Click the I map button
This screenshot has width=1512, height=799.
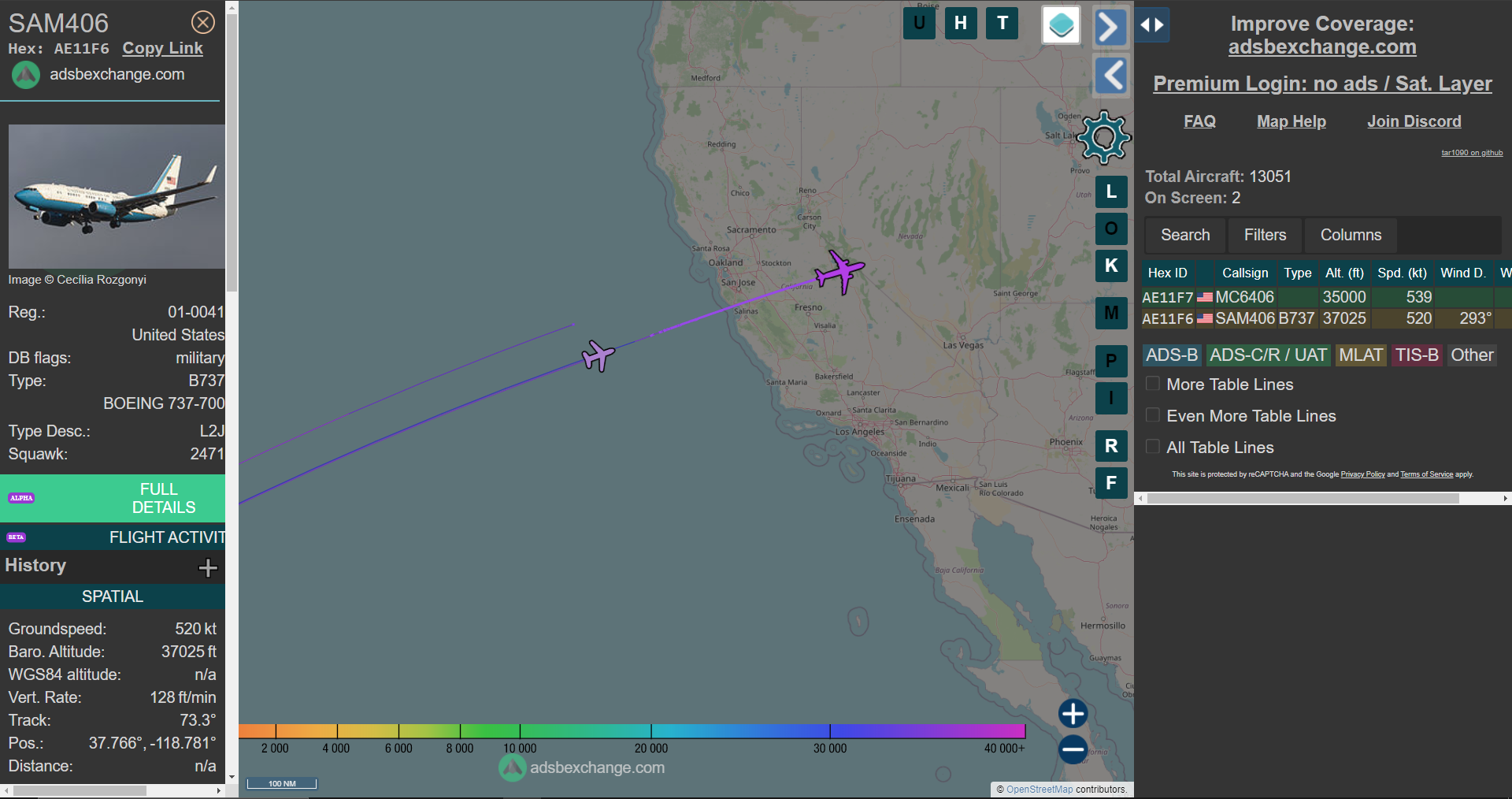pos(1111,398)
